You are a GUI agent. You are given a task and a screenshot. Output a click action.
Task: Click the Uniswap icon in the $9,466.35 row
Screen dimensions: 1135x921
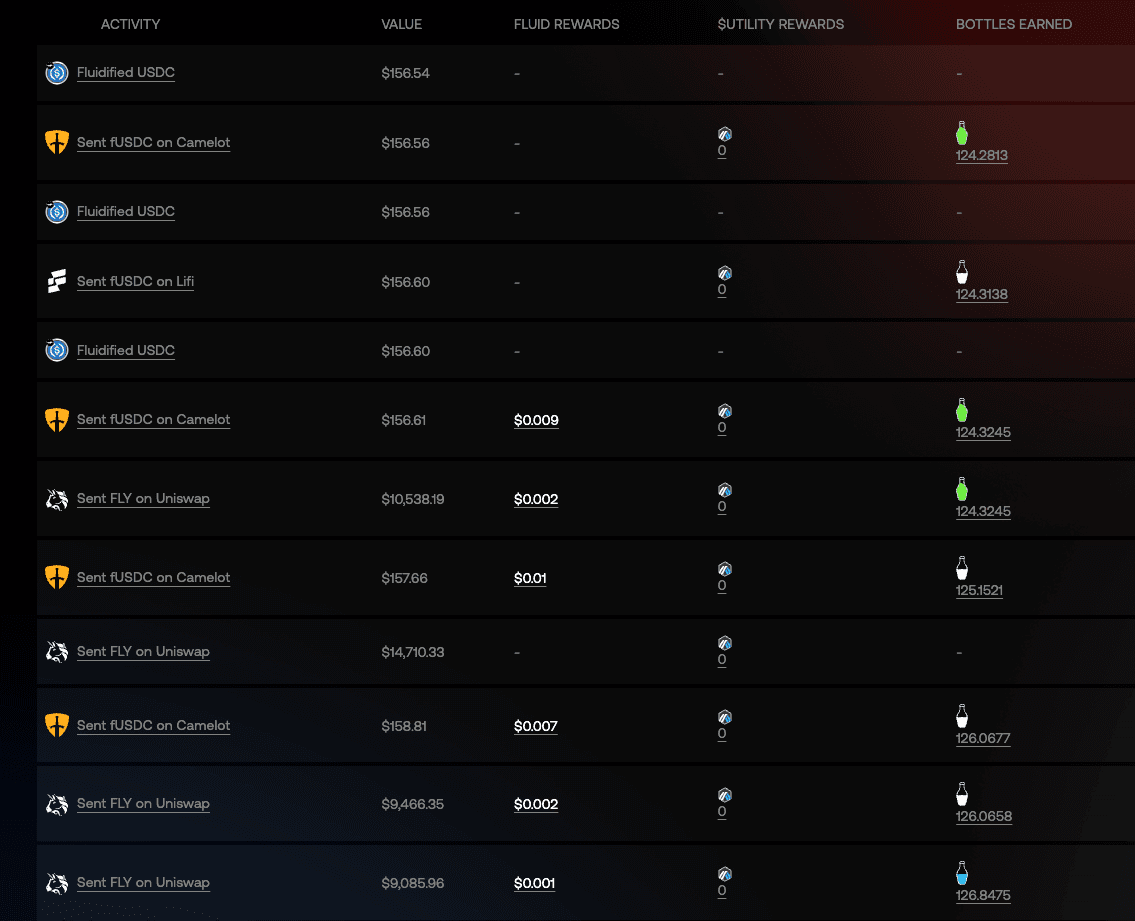[56, 804]
